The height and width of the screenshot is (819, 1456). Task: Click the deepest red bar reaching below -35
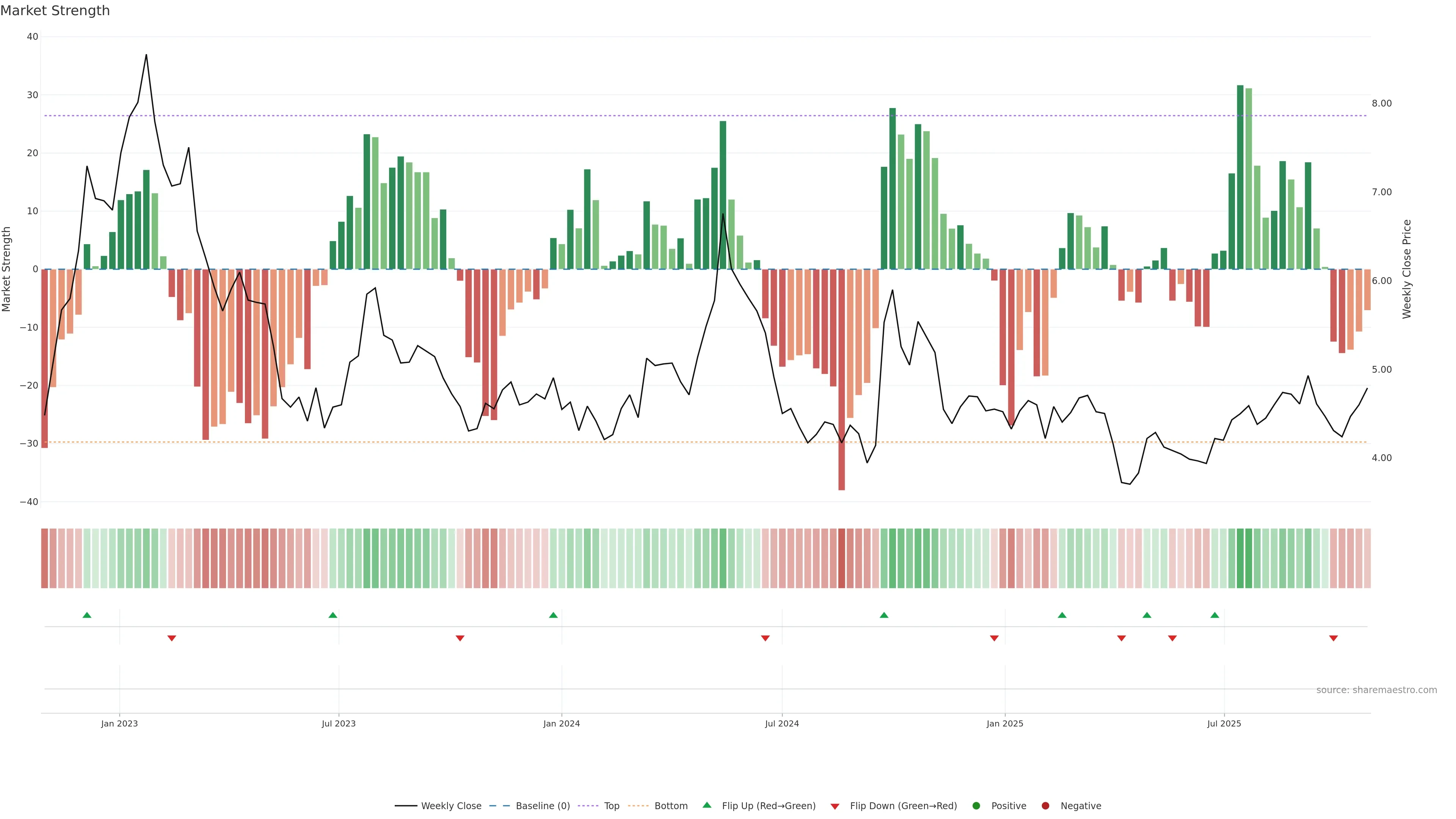(842, 379)
